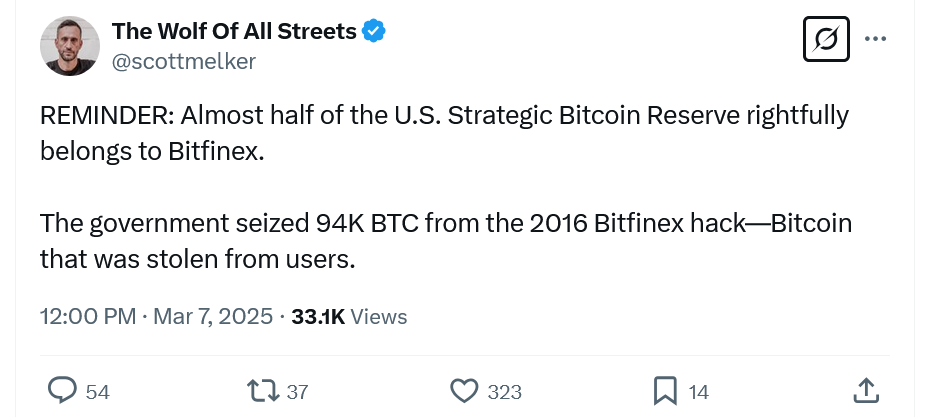927x417 pixels.
Task: Click the 37 reposts count
Action: (297, 392)
